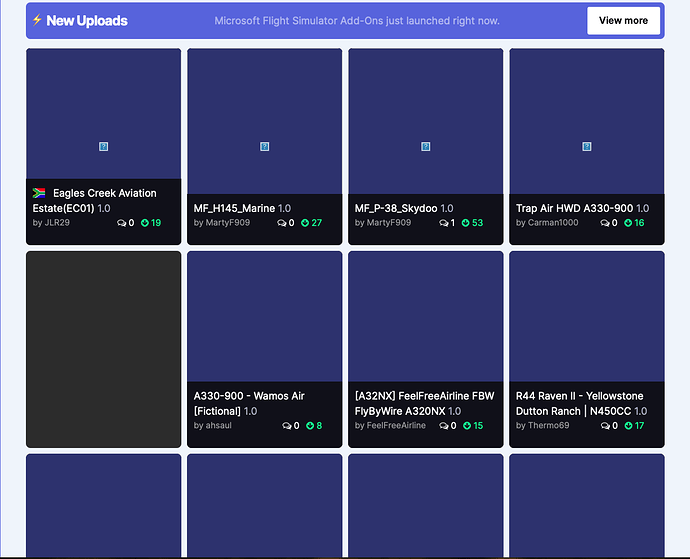Click the comments icon on the Wamos Air card

coord(287,426)
